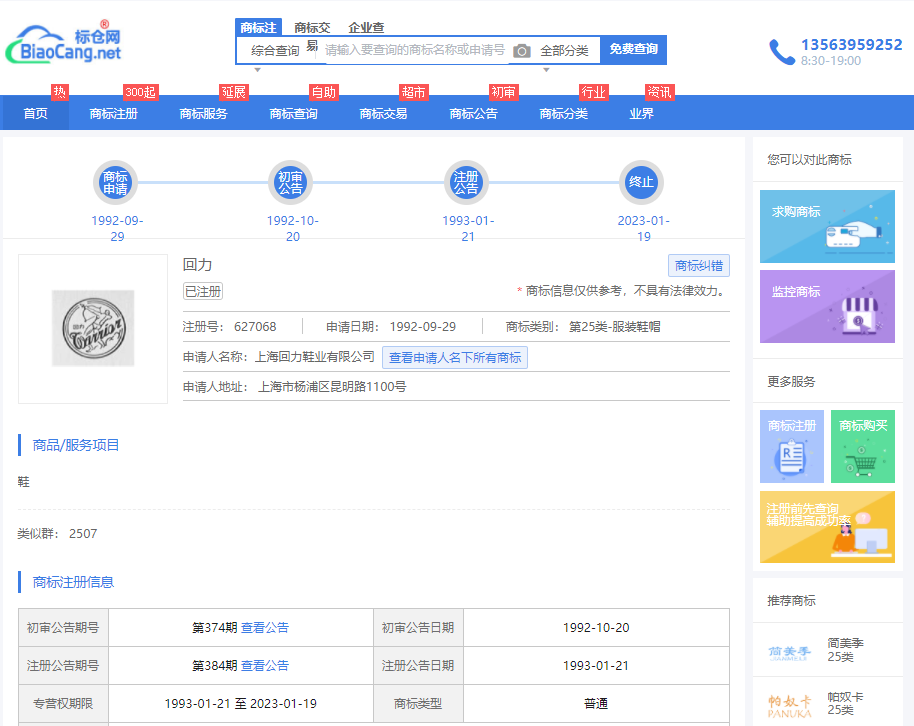Screen dimensions: 914x726
Task: Click applicant name 上海回力鞋业有限公司
Action: click(314, 357)
